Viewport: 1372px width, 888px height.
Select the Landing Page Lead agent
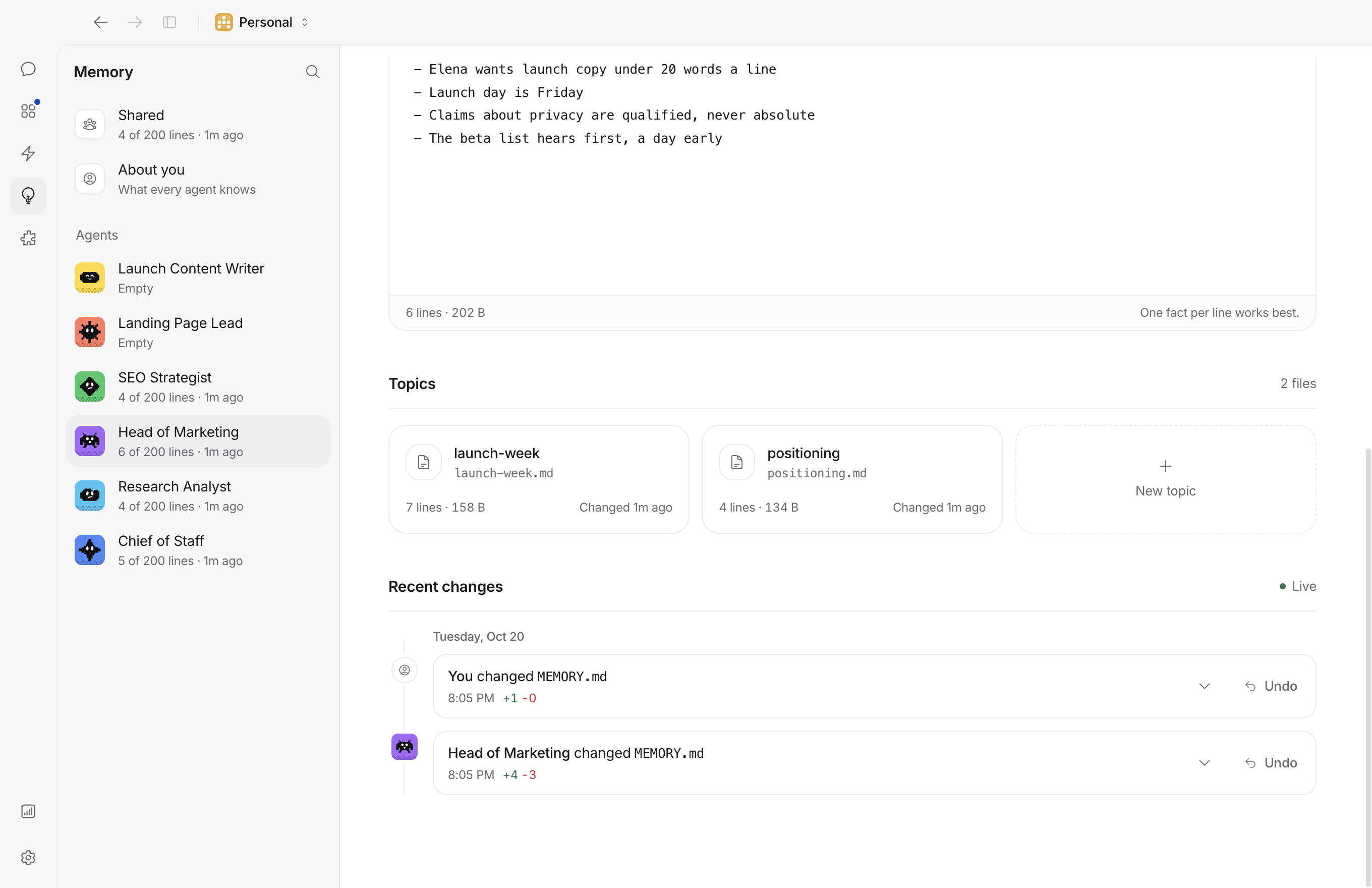[x=198, y=332]
